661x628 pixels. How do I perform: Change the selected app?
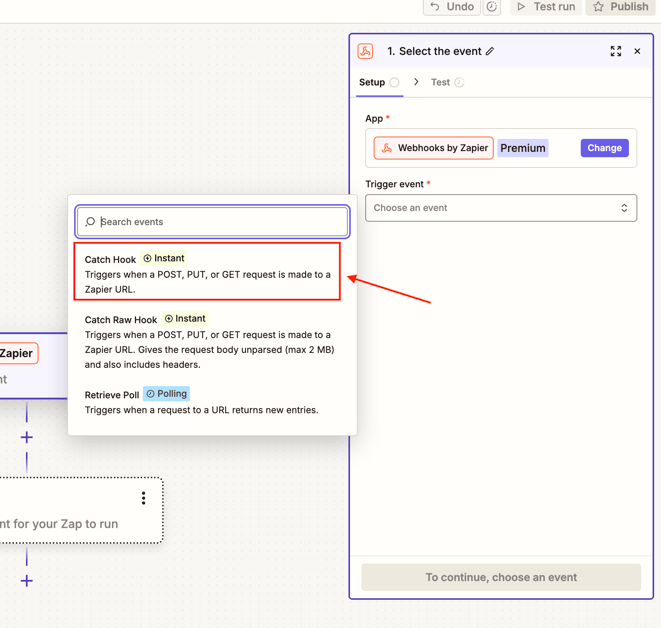point(605,148)
